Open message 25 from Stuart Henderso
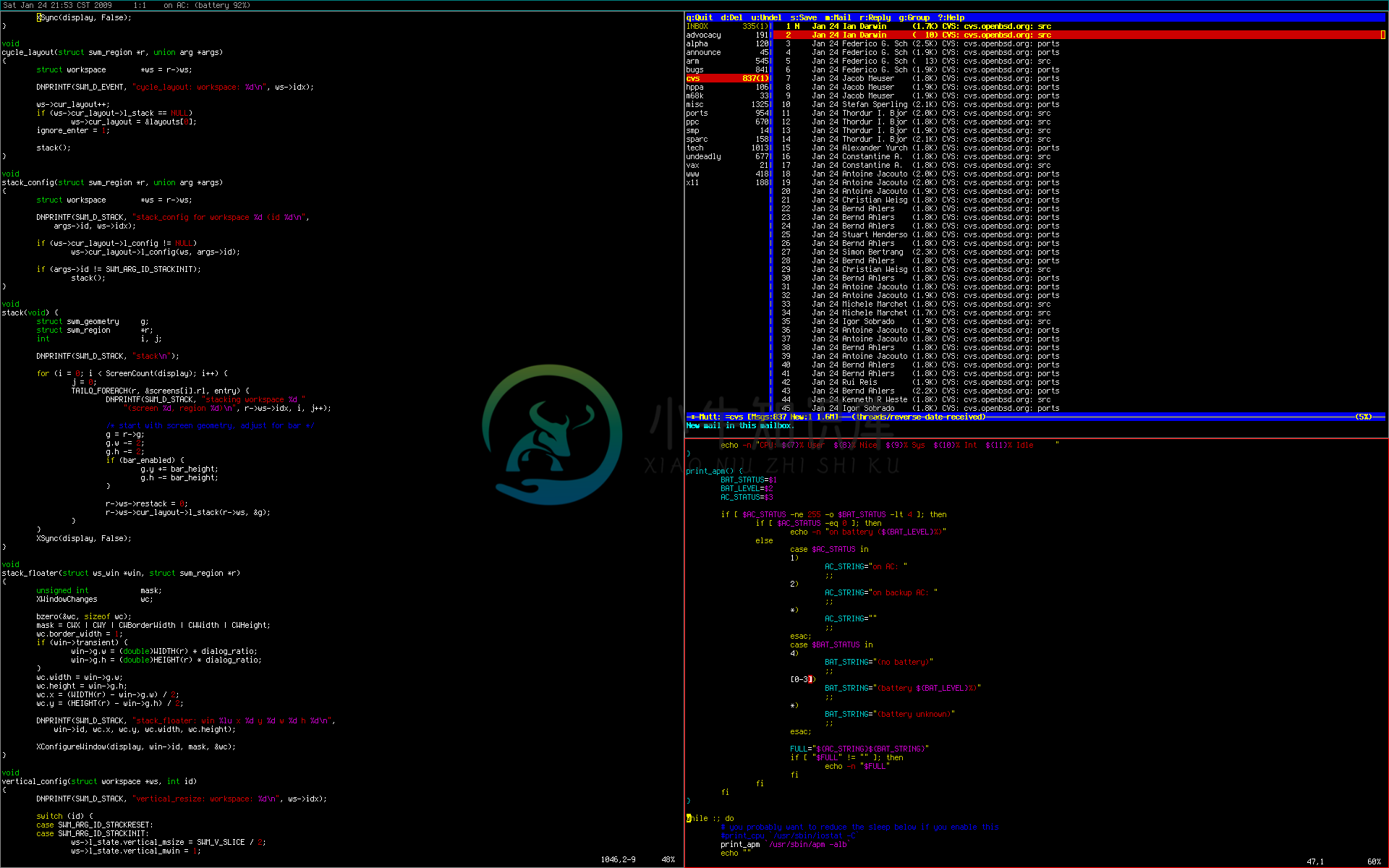 pos(920,234)
